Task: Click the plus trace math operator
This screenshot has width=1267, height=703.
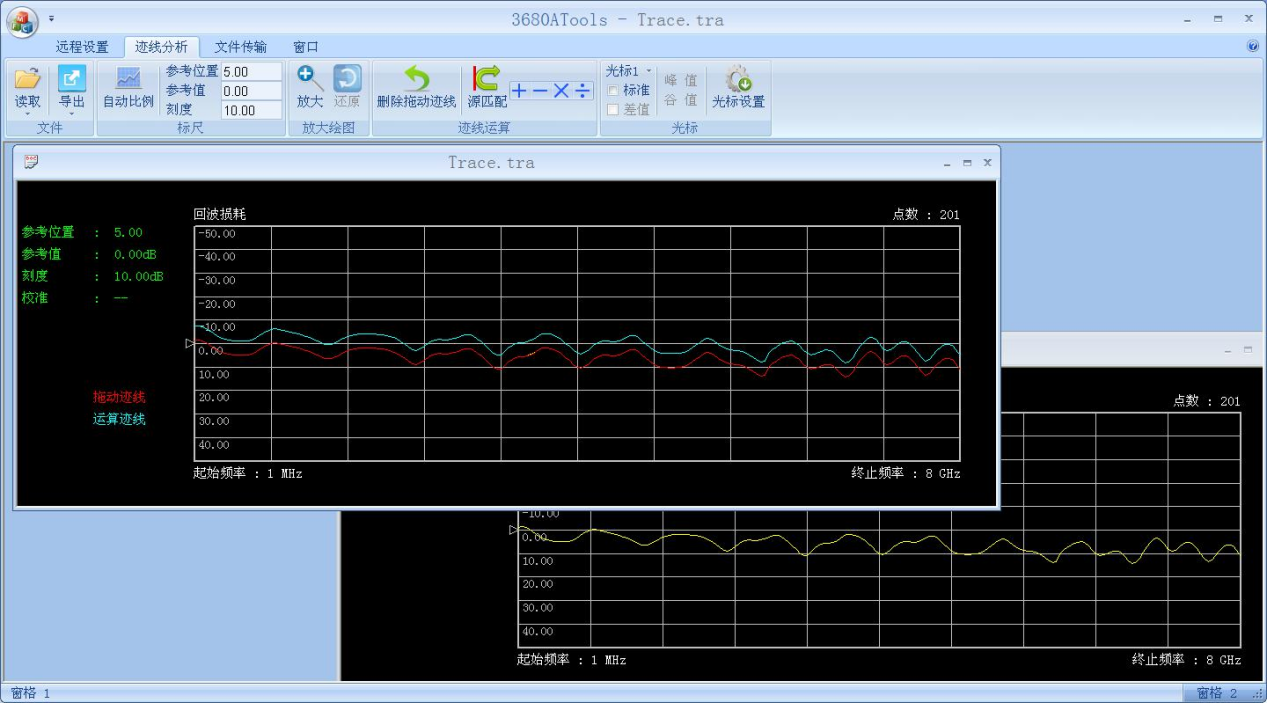Action: [x=519, y=91]
